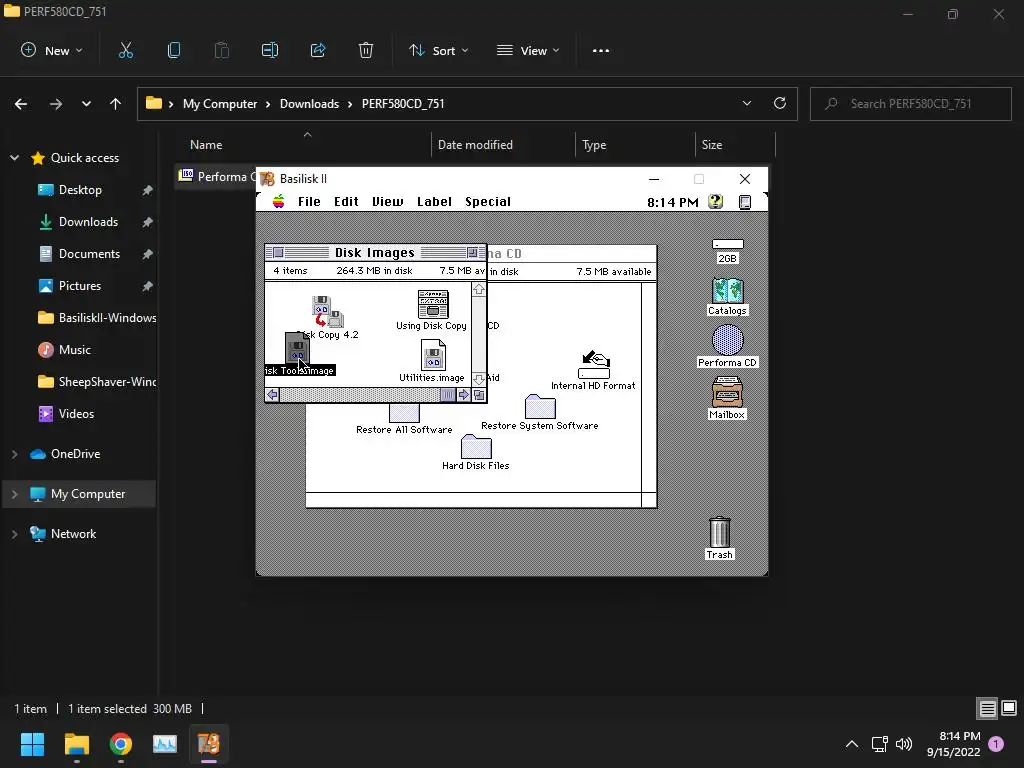Click the New button in Explorer toolbar
This screenshot has width=1024, height=768.
point(52,50)
